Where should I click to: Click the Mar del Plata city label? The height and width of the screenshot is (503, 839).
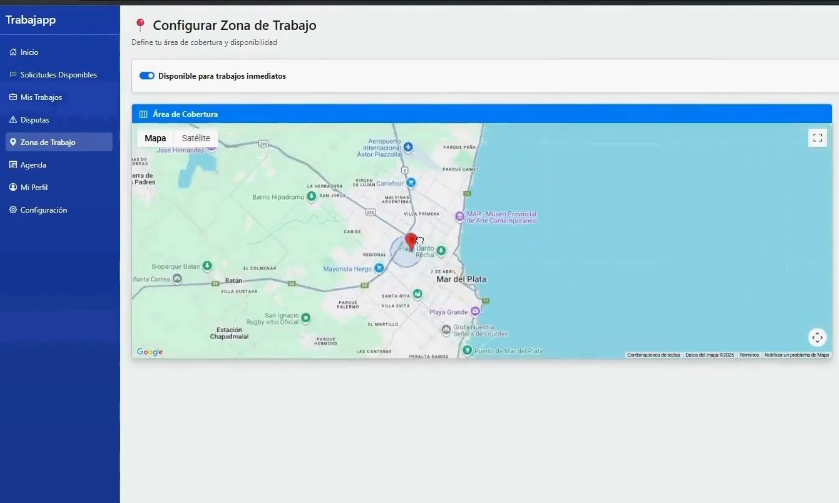click(461, 279)
